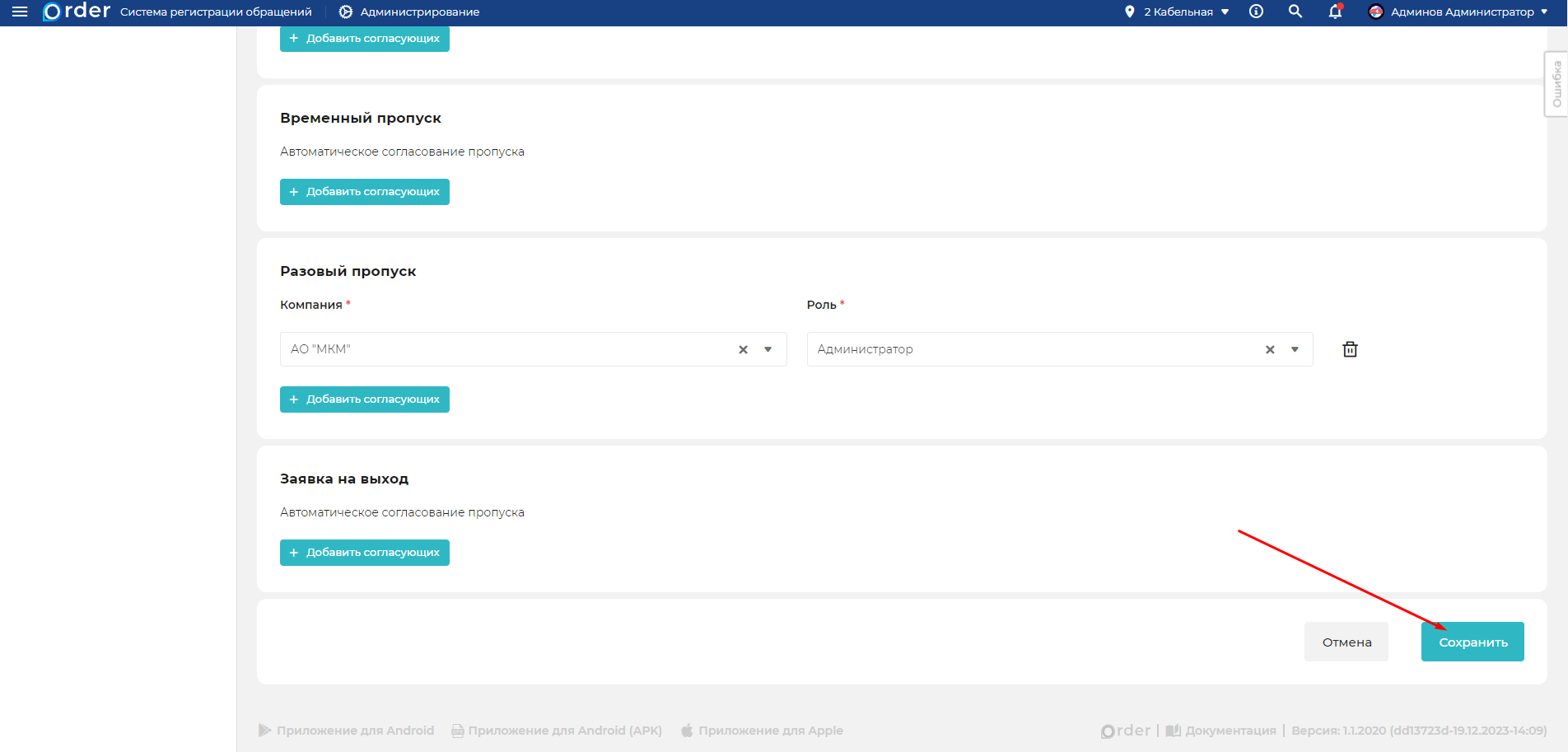Expand the Роль dropdown arrow
The width and height of the screenshot is (1568, 752).
pos(1295,349)
